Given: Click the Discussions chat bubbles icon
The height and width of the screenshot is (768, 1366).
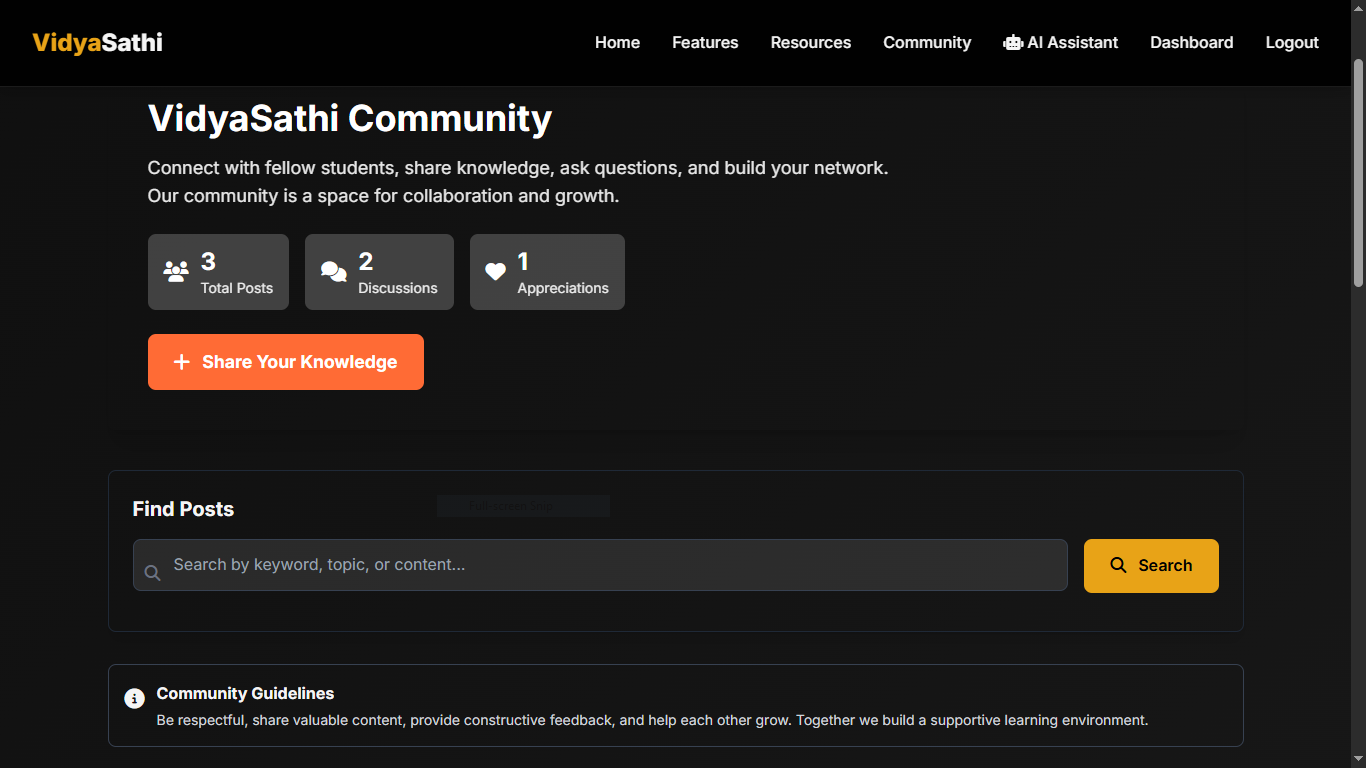Looking at the screenshot, I should click(x=334, y=271).
